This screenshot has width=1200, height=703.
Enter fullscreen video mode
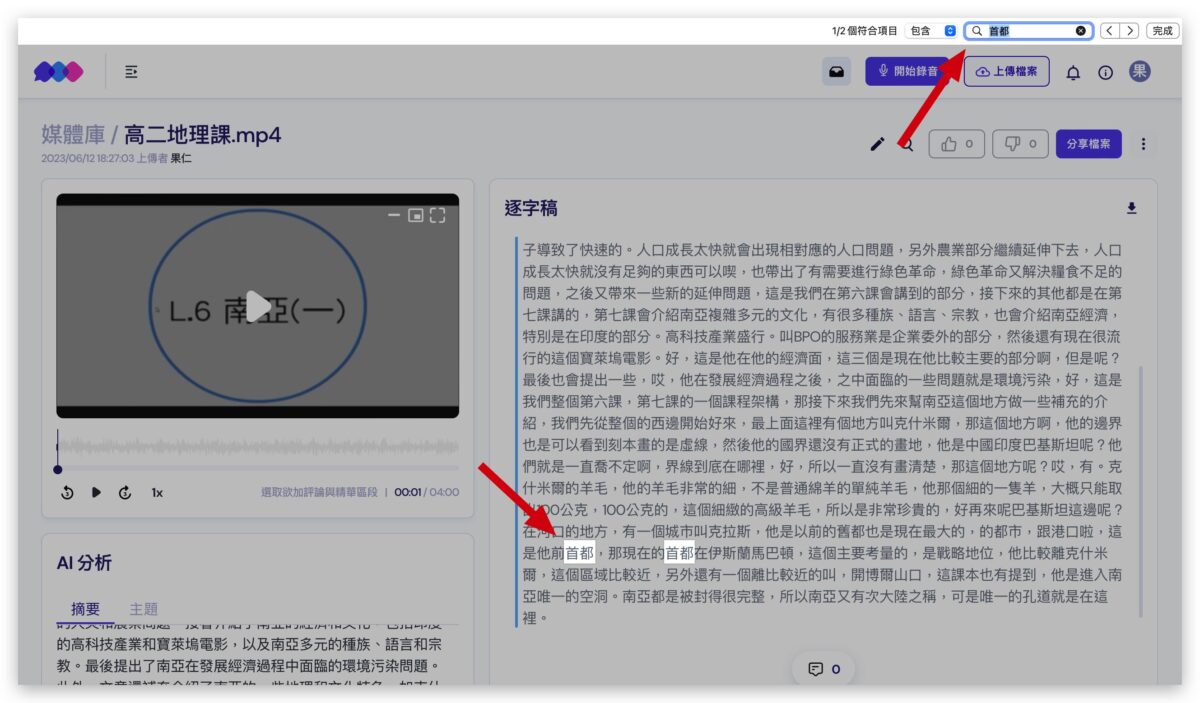(437, 215)
